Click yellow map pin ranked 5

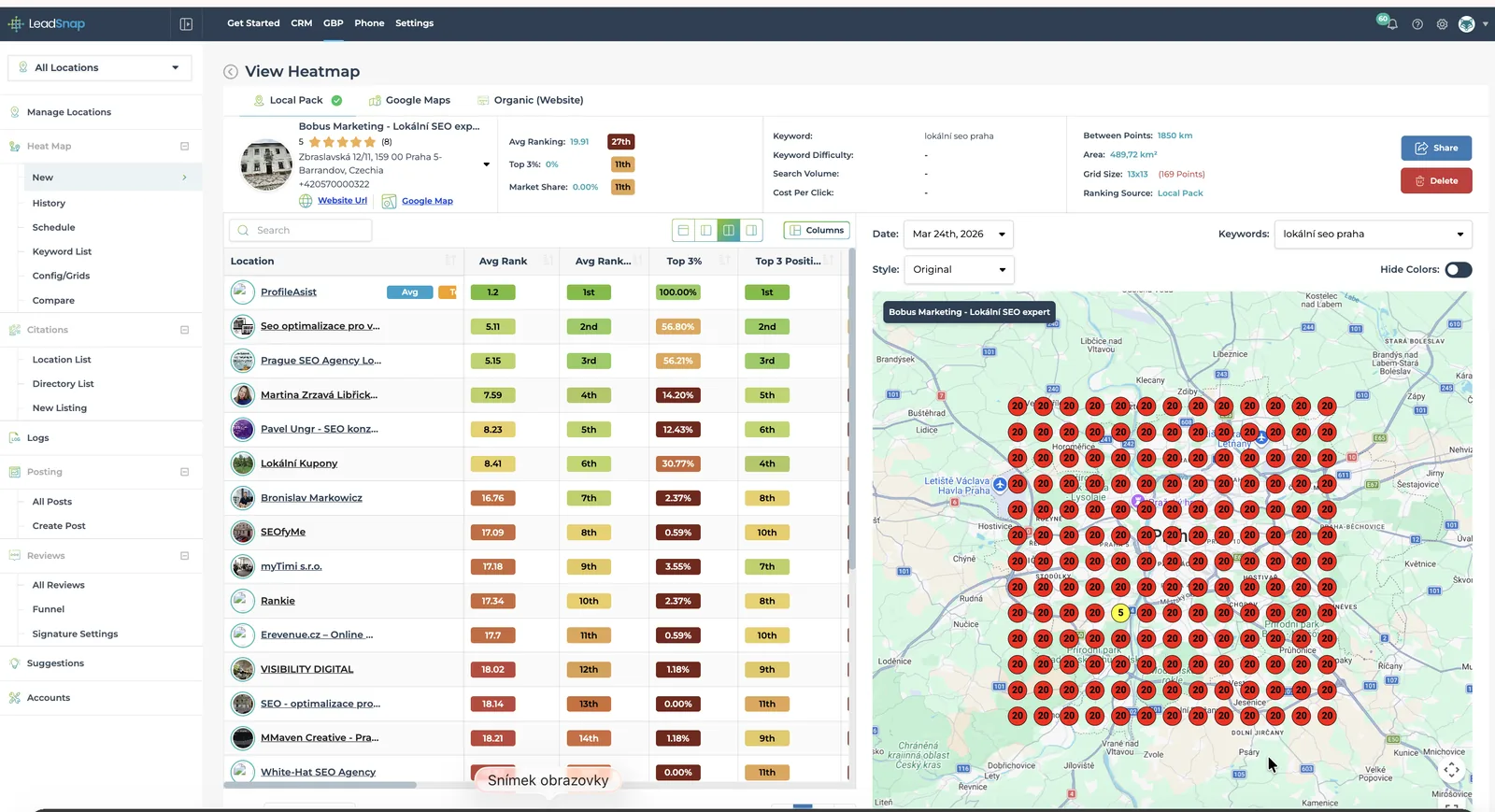(1120, 613)
